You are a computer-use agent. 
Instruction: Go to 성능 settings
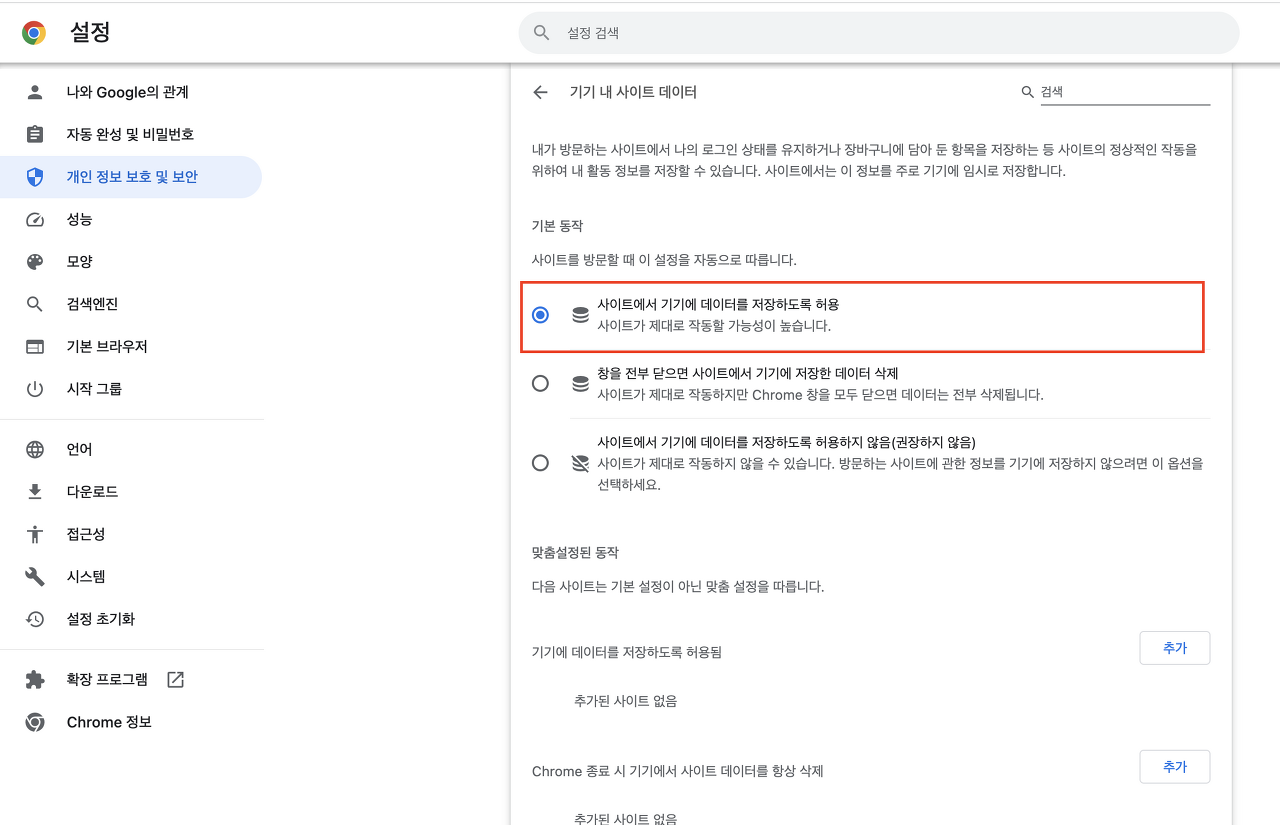131,219
